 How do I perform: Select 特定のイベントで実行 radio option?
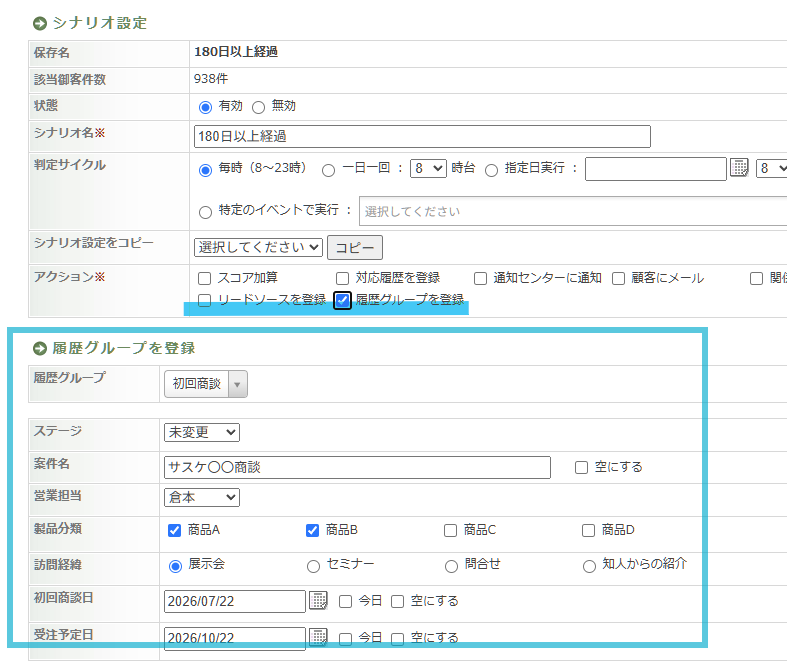pos(205,212)
